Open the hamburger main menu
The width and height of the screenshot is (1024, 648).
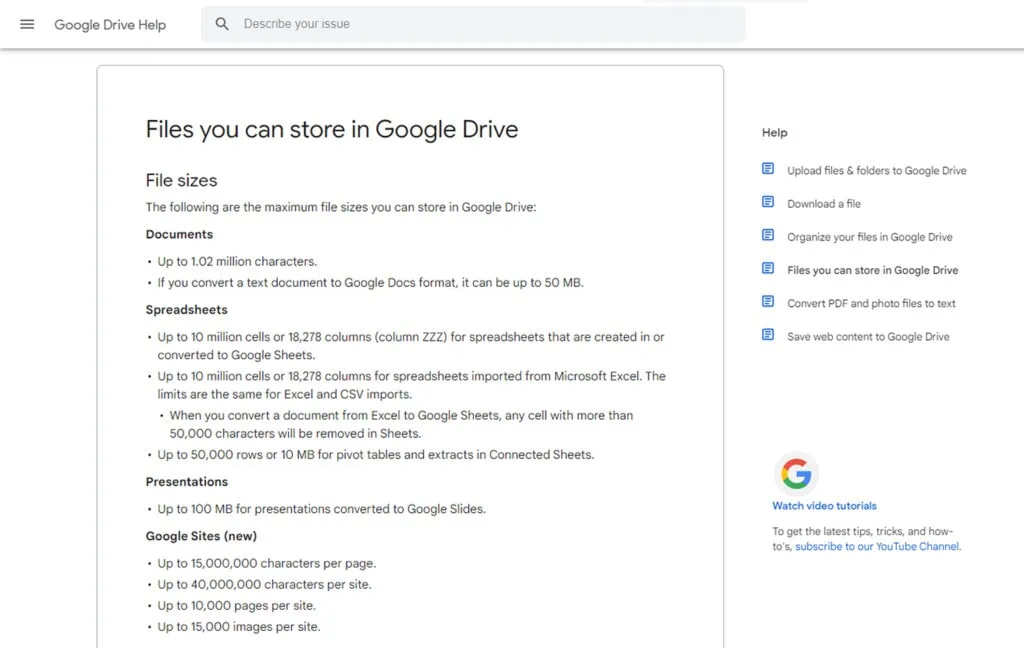click(x=27, y=24)
